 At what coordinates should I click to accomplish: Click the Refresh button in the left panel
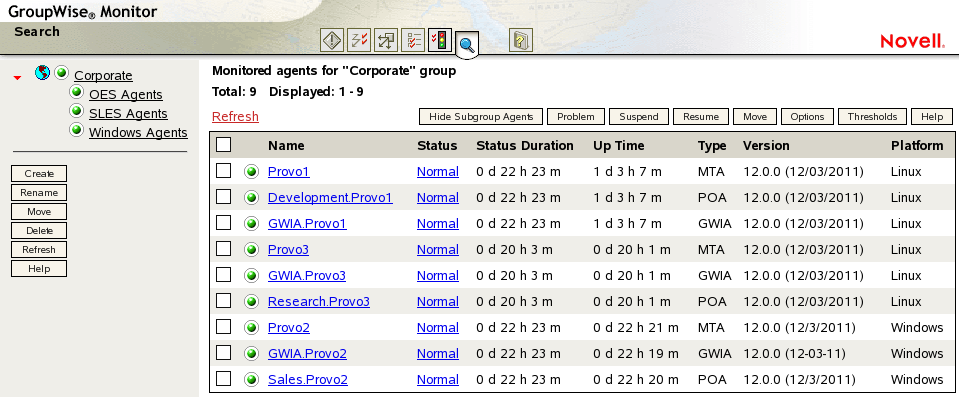click(39, 250)
